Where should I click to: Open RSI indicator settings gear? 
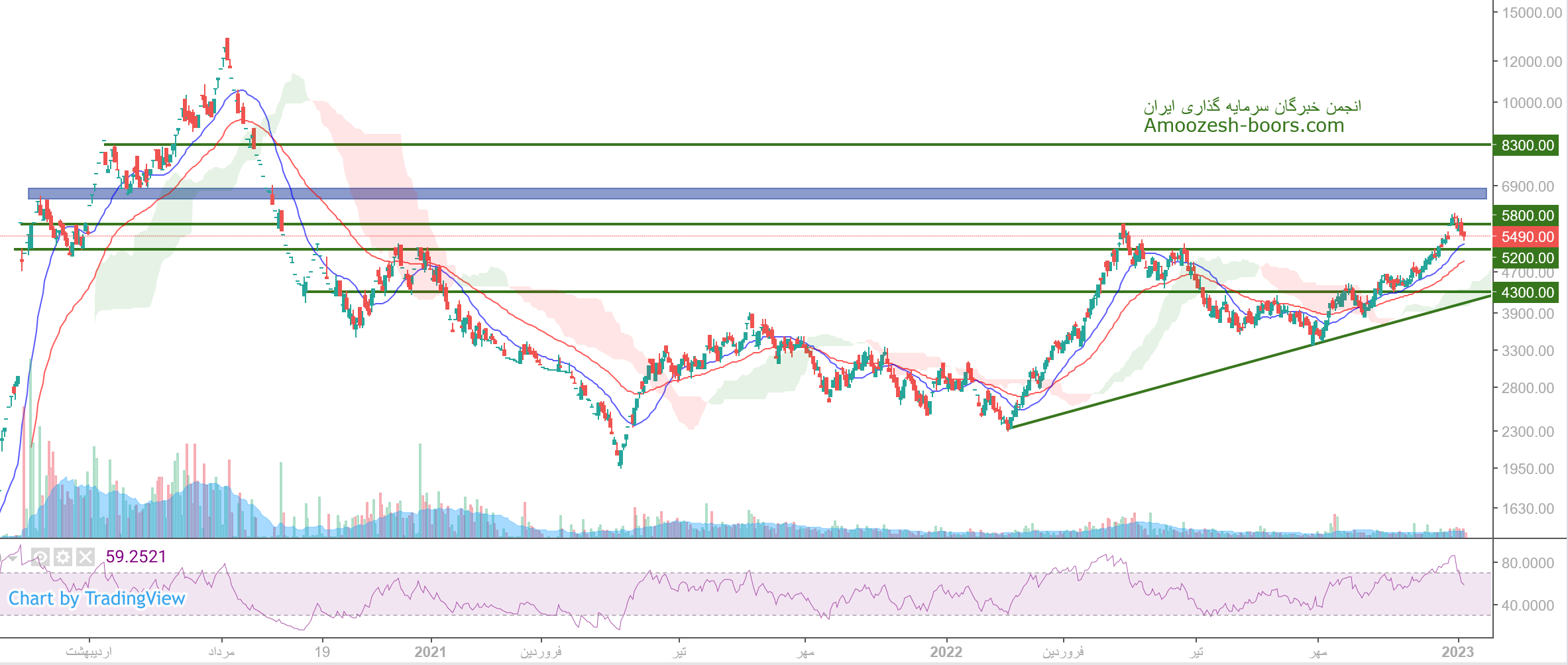63,557
